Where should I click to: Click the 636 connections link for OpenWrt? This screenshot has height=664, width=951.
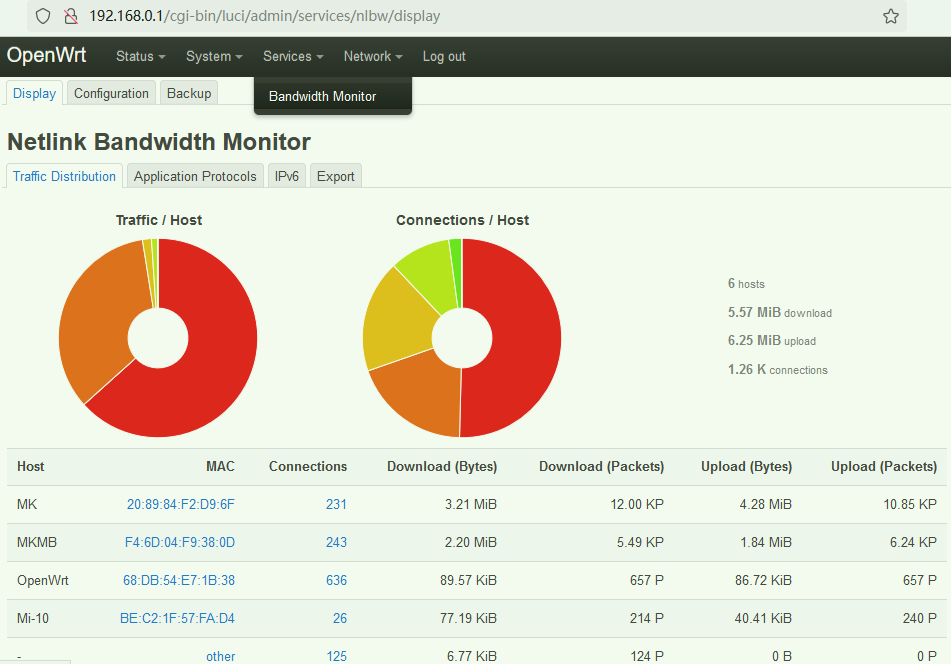(x=336, y=580)
